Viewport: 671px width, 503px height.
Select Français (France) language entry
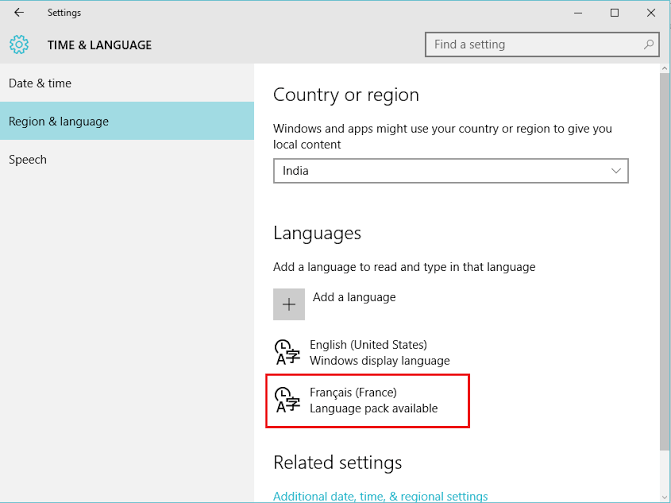pos(367,400)
